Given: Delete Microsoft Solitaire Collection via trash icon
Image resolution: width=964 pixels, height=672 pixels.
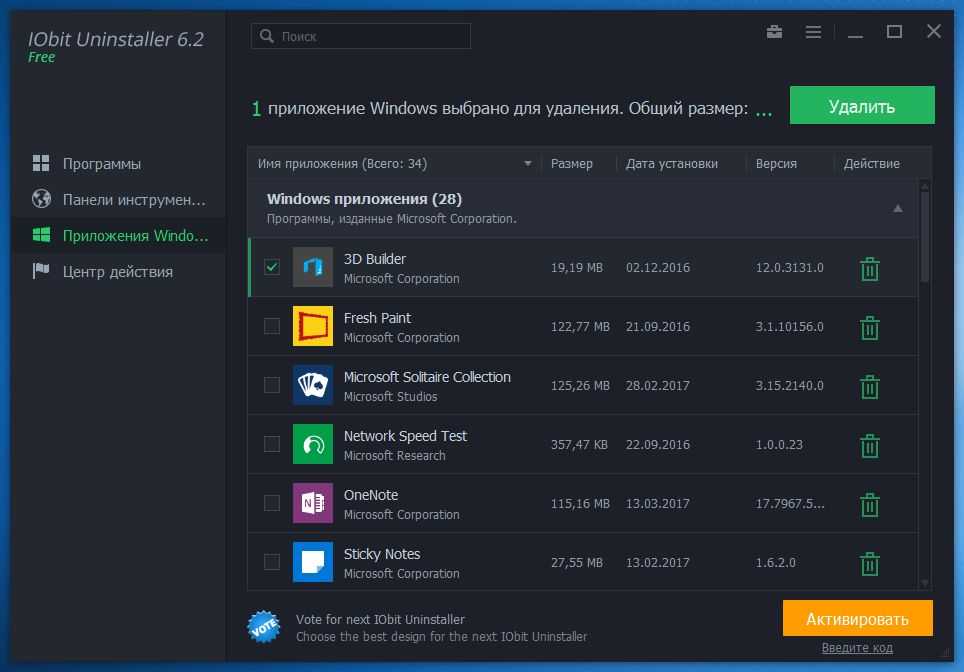Looking at the screenshot, I should pyautogui.click(x=870, y=387).
